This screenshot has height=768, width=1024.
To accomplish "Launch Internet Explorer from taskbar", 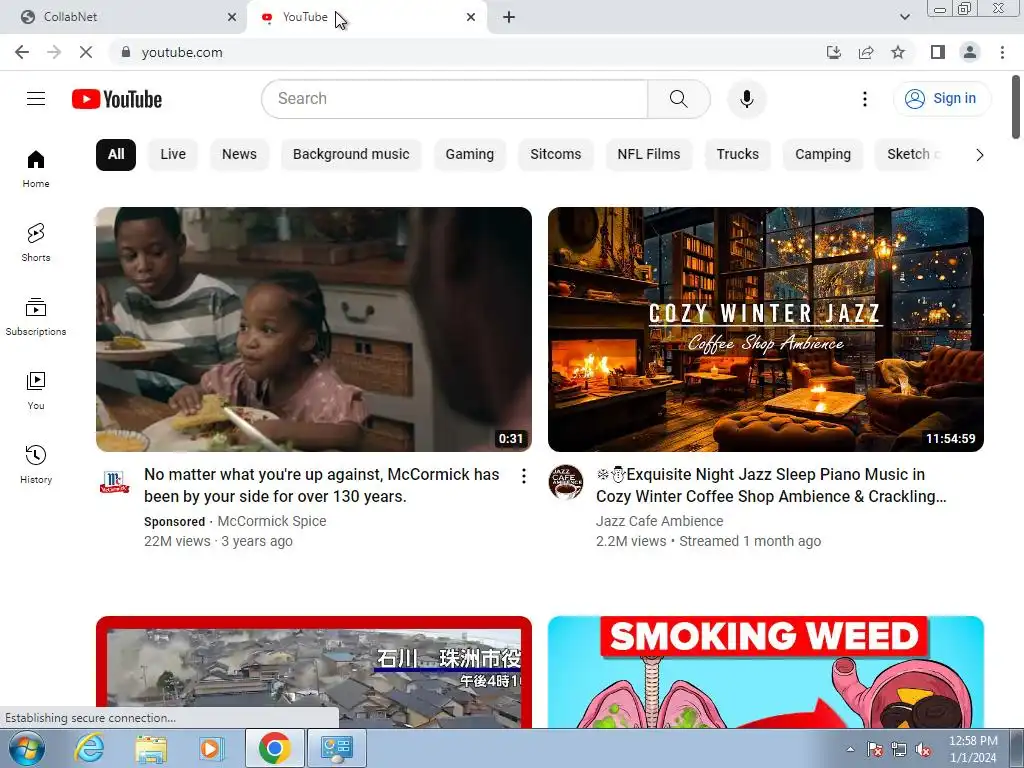I will coord(89,748).
